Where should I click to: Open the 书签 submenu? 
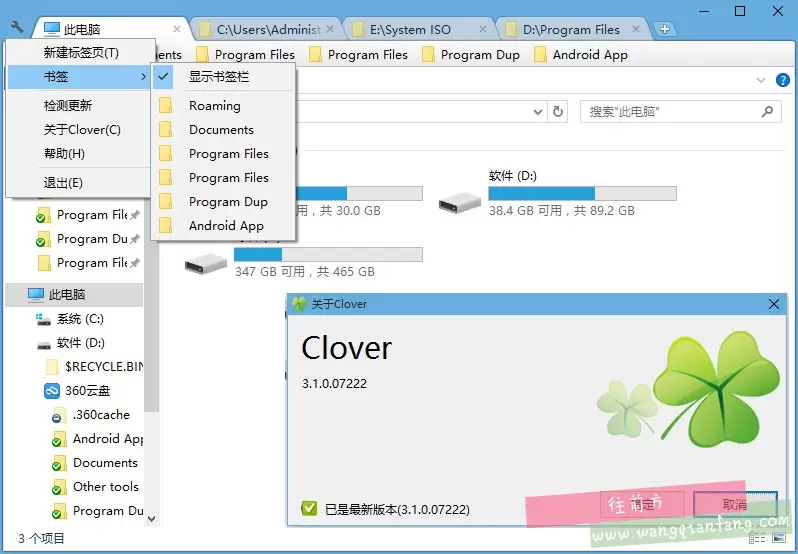coord(79,77)
